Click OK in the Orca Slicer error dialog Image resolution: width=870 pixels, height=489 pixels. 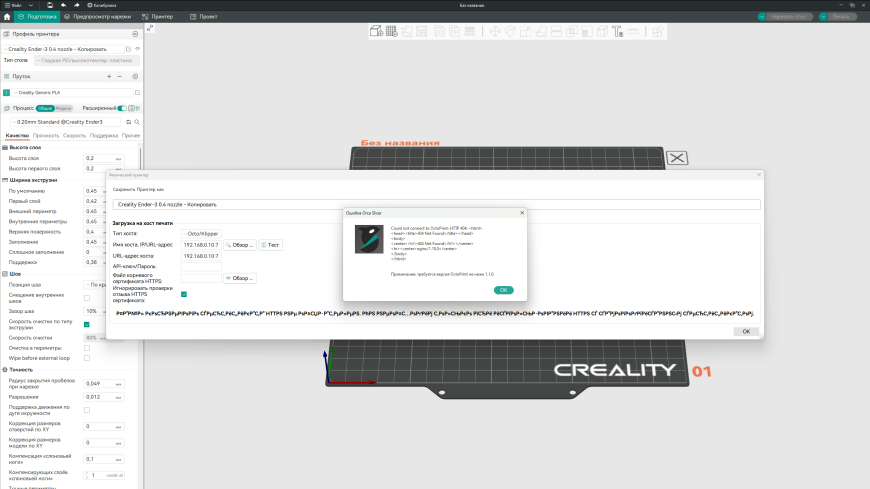(503, 290)
